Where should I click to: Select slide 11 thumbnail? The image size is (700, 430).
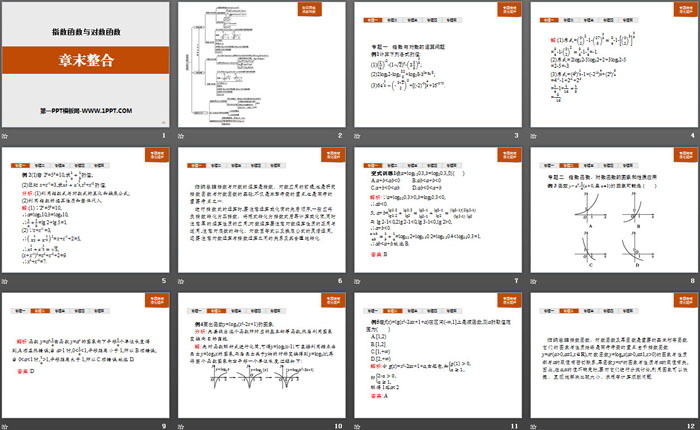(x=438, y=355)
